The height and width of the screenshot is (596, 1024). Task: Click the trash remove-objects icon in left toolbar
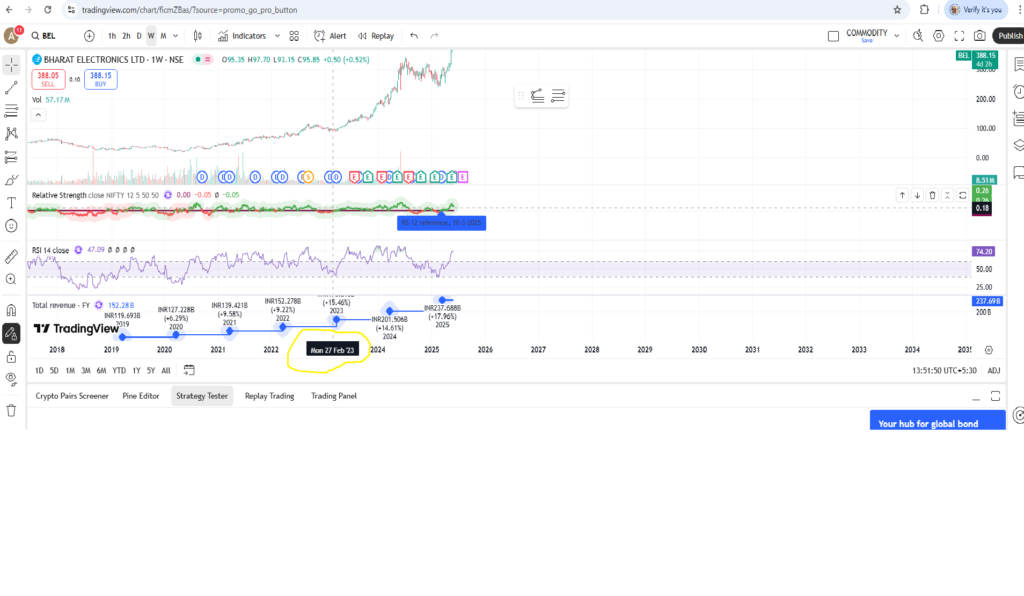11,411
